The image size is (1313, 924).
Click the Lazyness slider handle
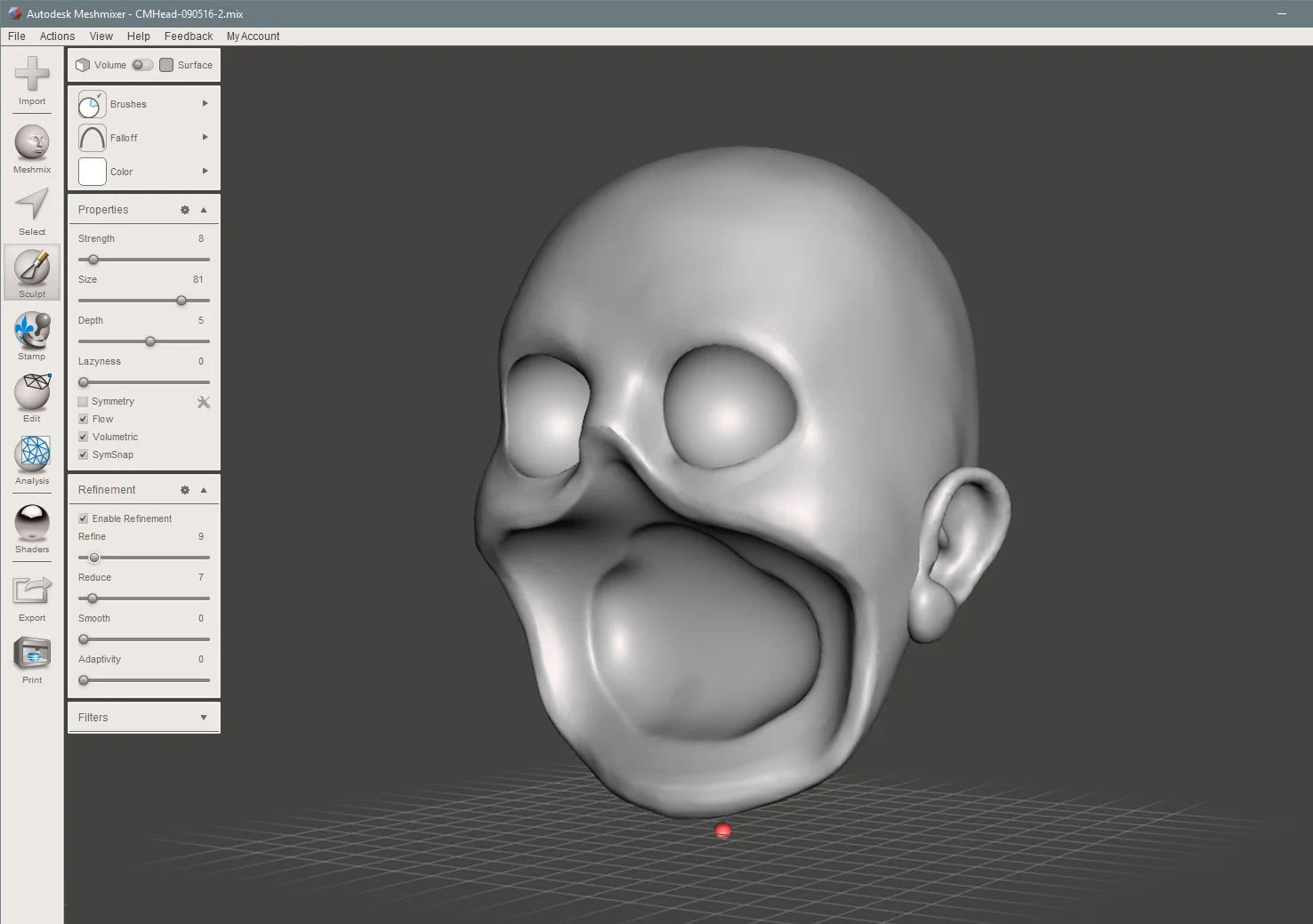pyautogui.click(x=84, y=382)
